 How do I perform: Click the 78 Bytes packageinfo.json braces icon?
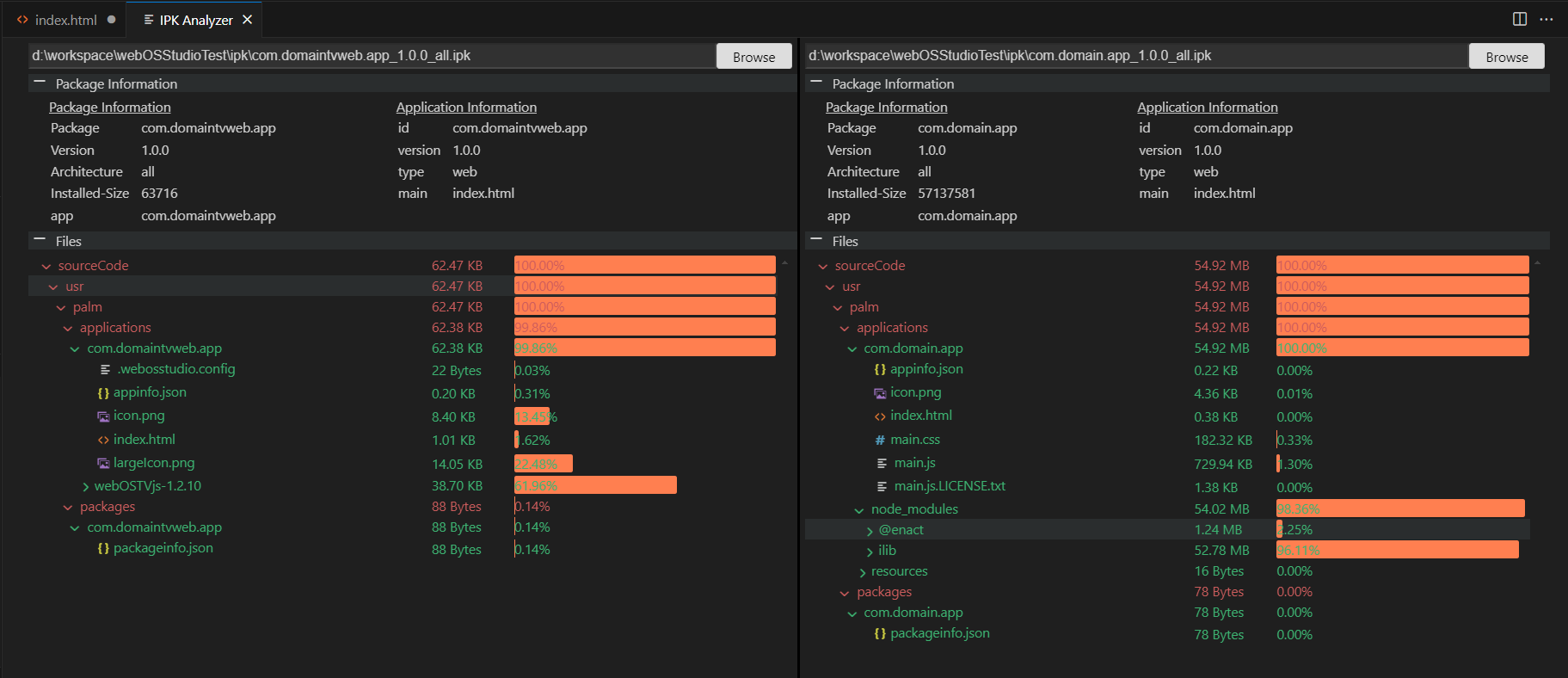tap(880, 634)
